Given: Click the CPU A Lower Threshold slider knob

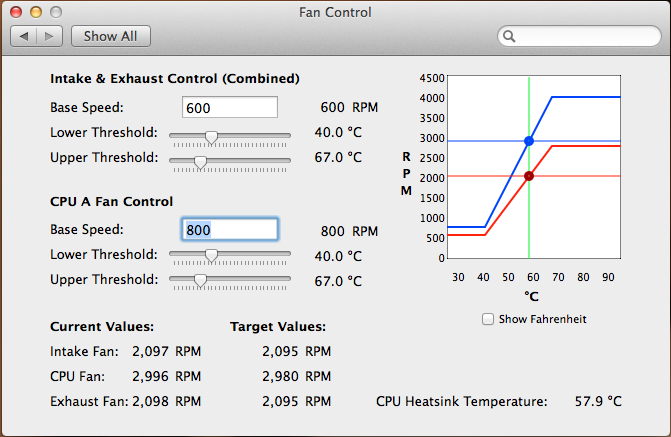Looking at the screenshot, I should [211, 256].
